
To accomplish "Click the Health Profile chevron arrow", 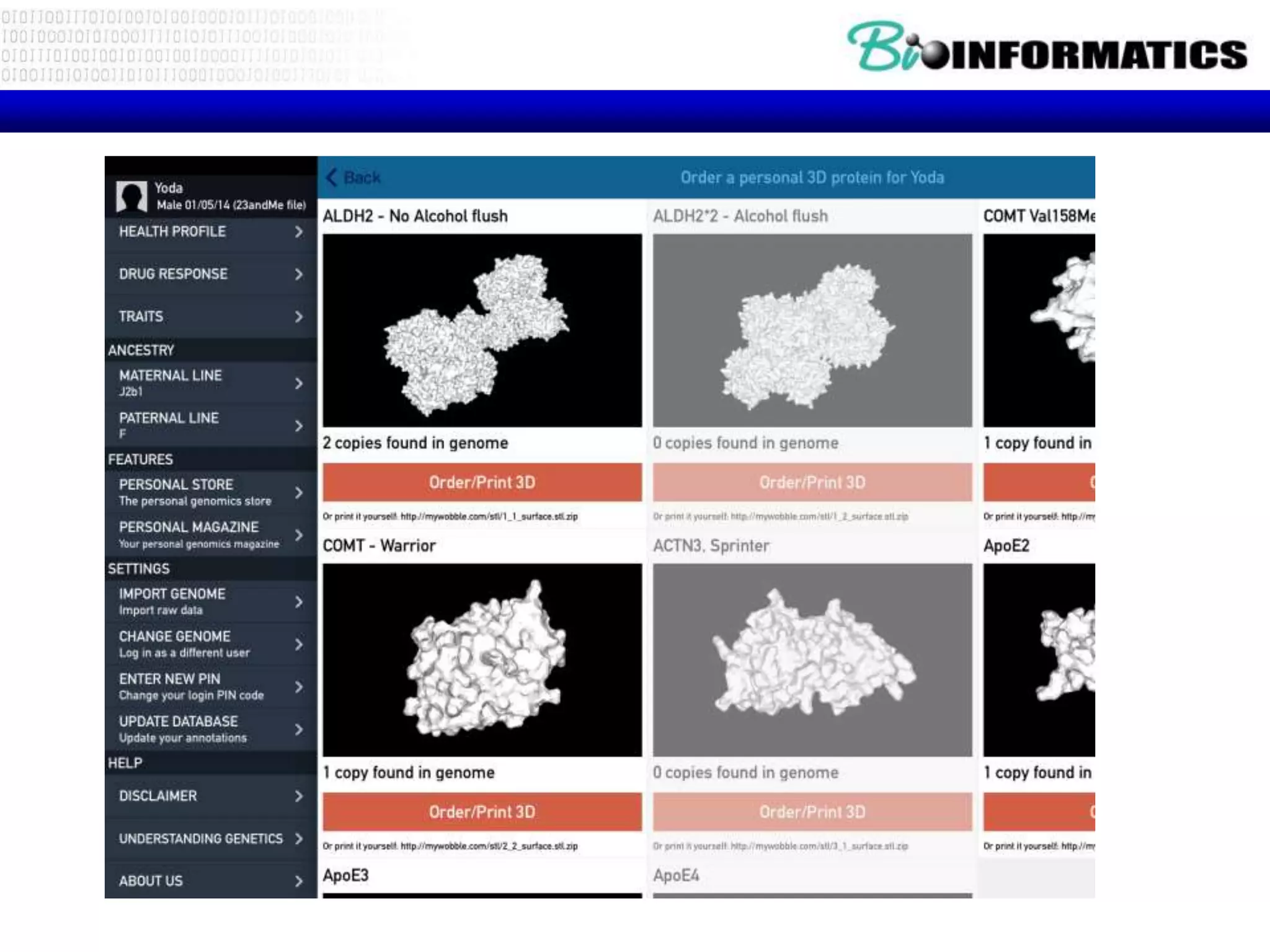I will coord(298,232).
